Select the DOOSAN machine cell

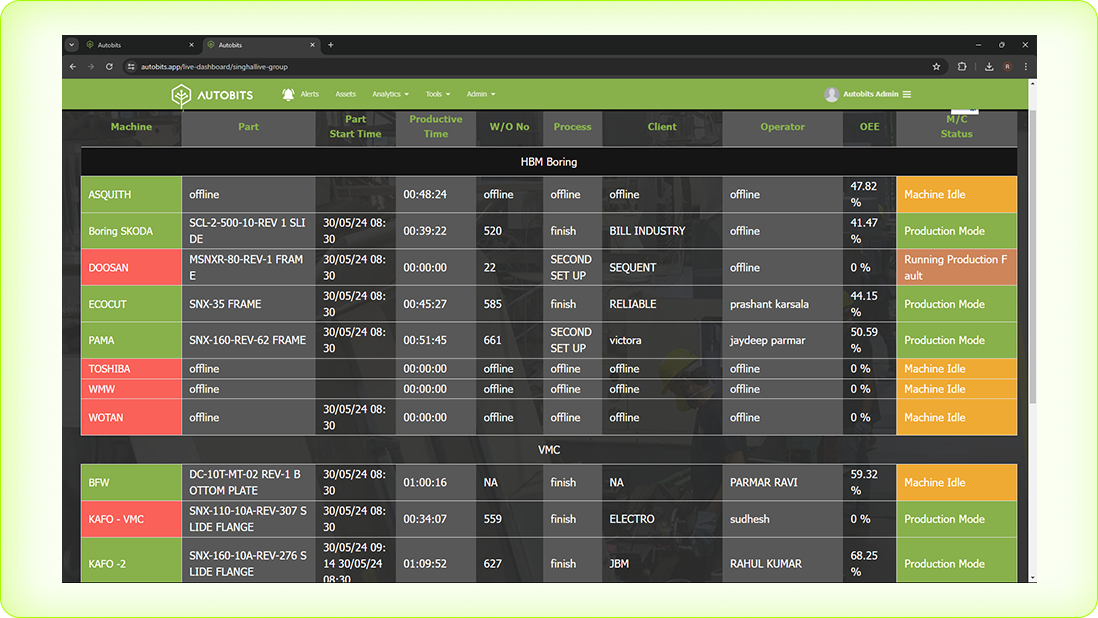131,267
